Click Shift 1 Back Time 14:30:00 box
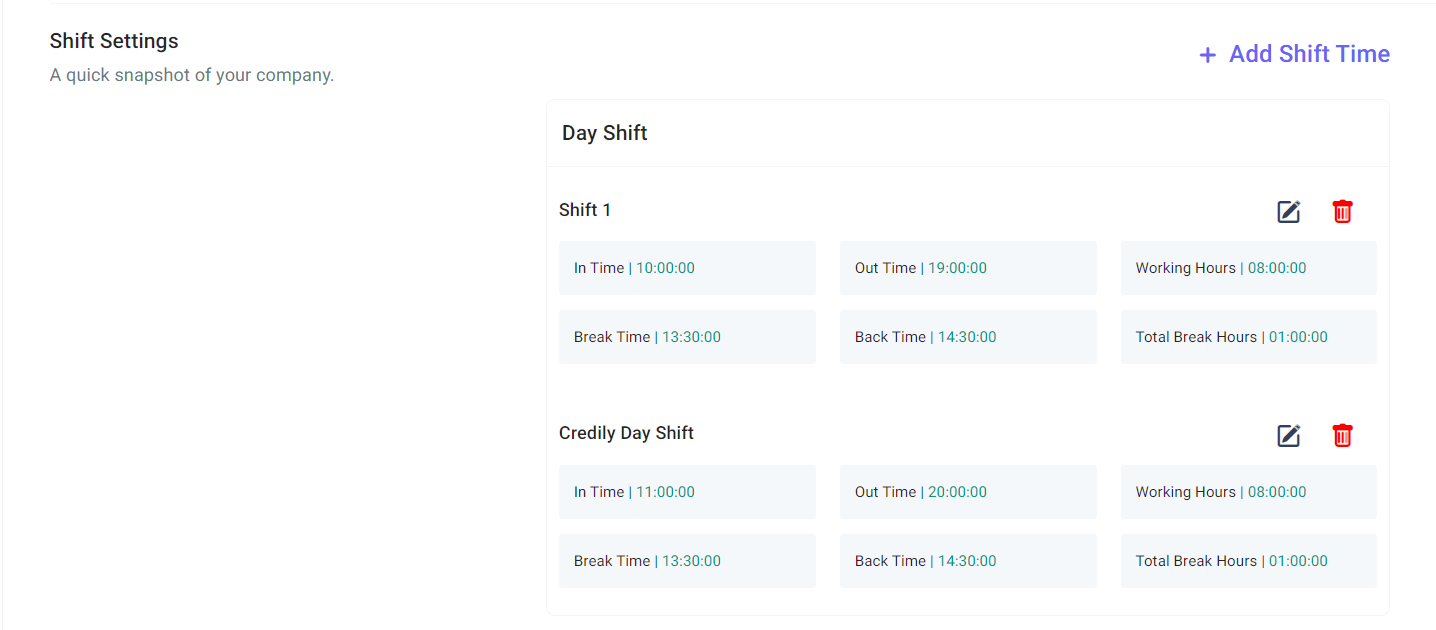The height and width of the screenshot is (630, 1436). click(x=968, y=337)
